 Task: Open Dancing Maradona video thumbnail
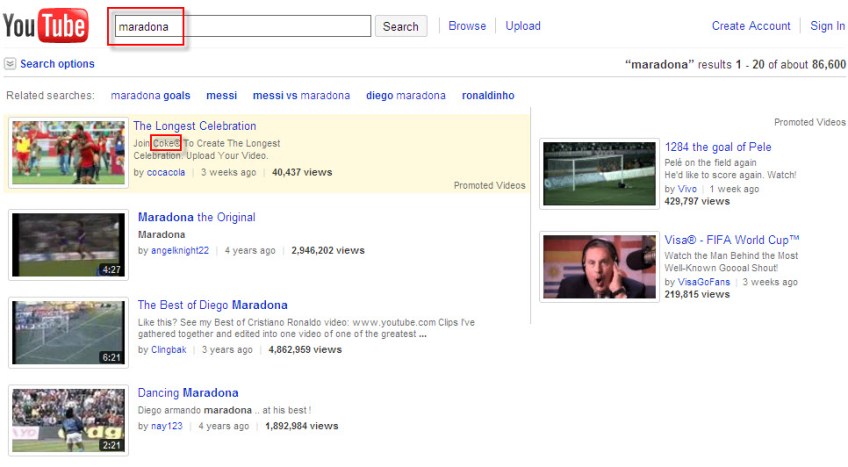(x=68, y=420)
